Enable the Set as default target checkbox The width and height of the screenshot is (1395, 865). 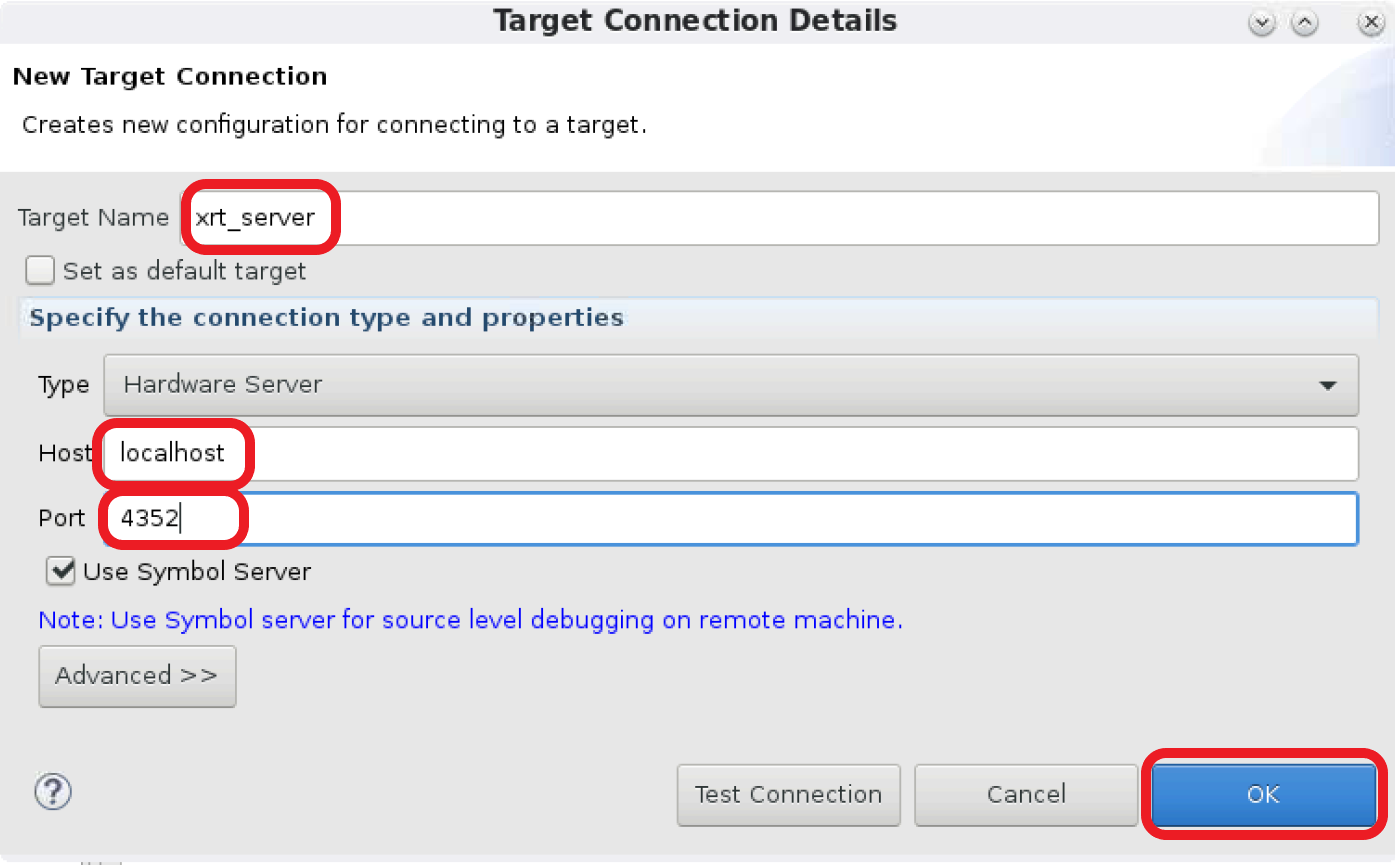[40, 271]
